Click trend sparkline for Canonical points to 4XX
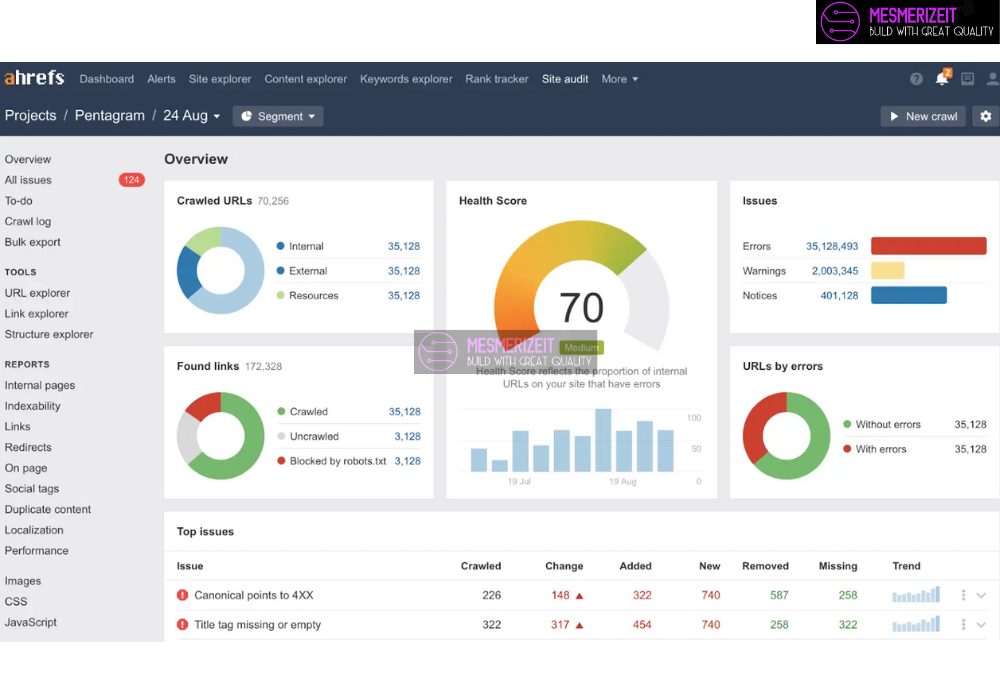This screenshot has width=1000, height=700. (916, 595)
